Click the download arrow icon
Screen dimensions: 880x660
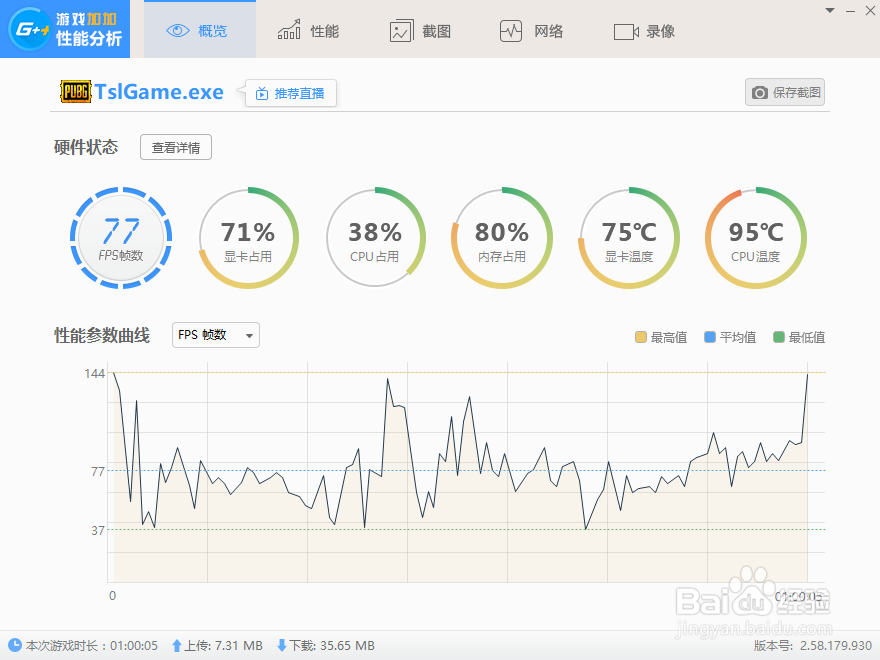282,646
